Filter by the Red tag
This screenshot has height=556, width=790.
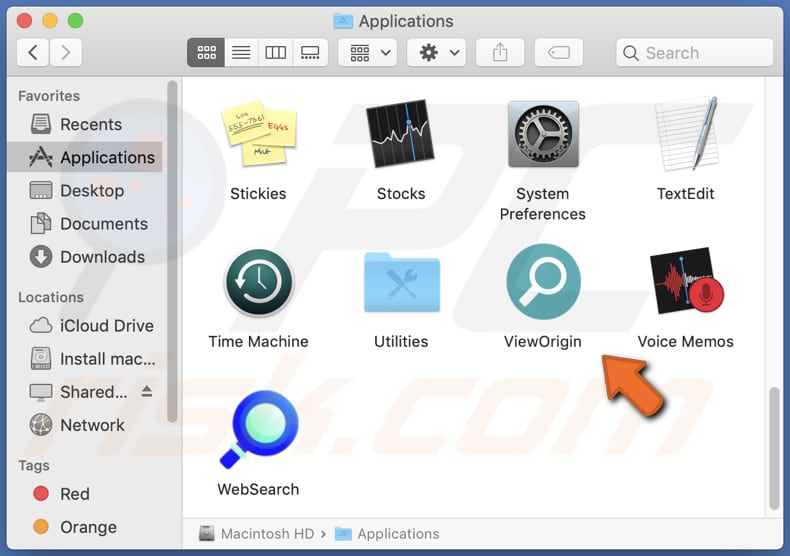tap(85, 494)
